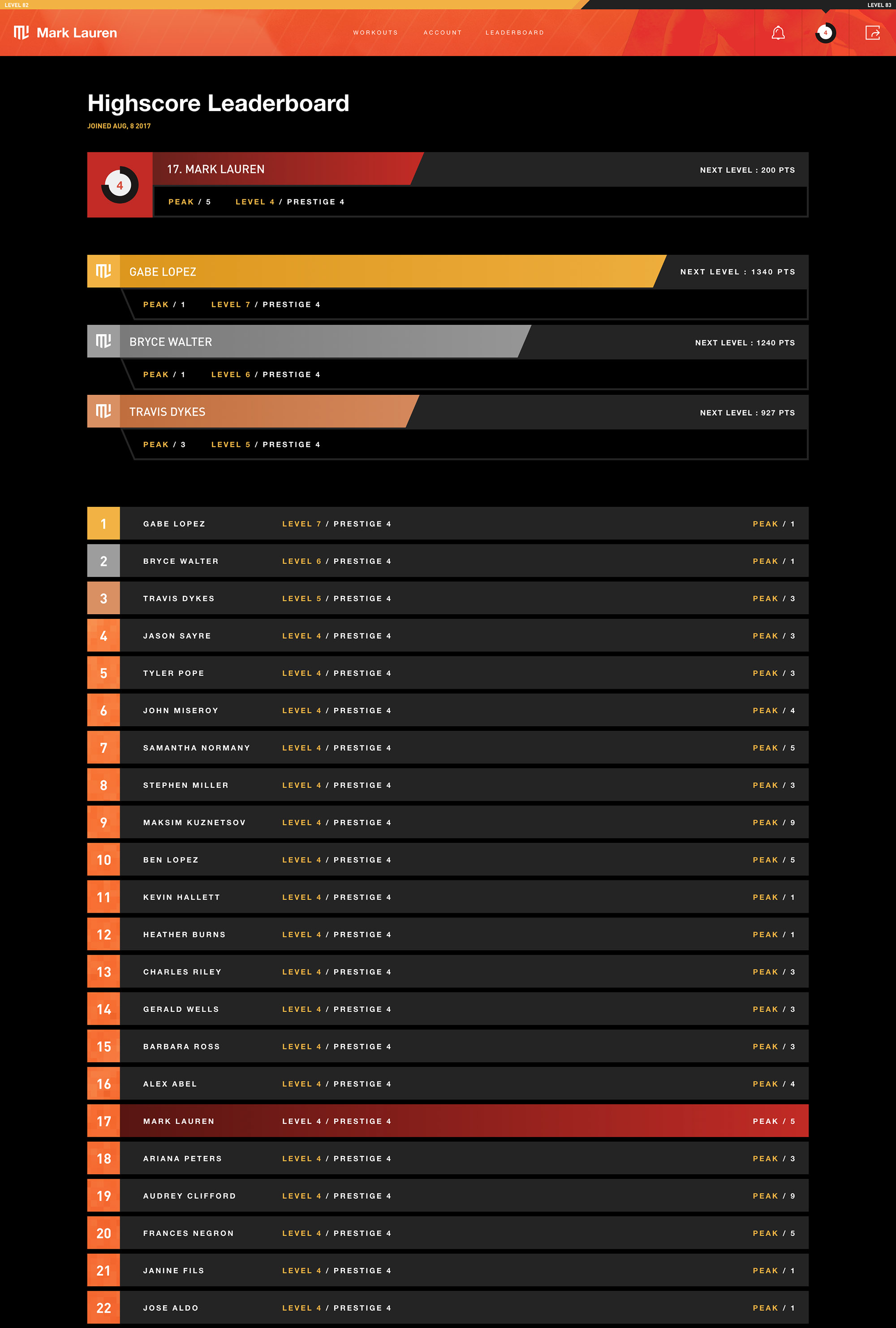This screenshot has height=1328, width=896.
Task: Select the Ben Lopez row
Action: click(x=448, y=859)
